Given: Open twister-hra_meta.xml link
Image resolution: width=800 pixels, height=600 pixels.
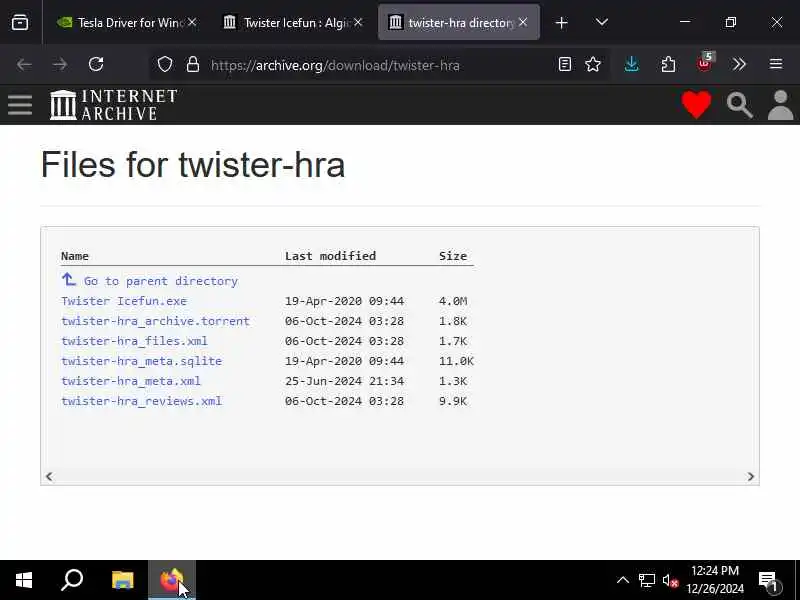Looking at the screenshot, I should [131, 381].
